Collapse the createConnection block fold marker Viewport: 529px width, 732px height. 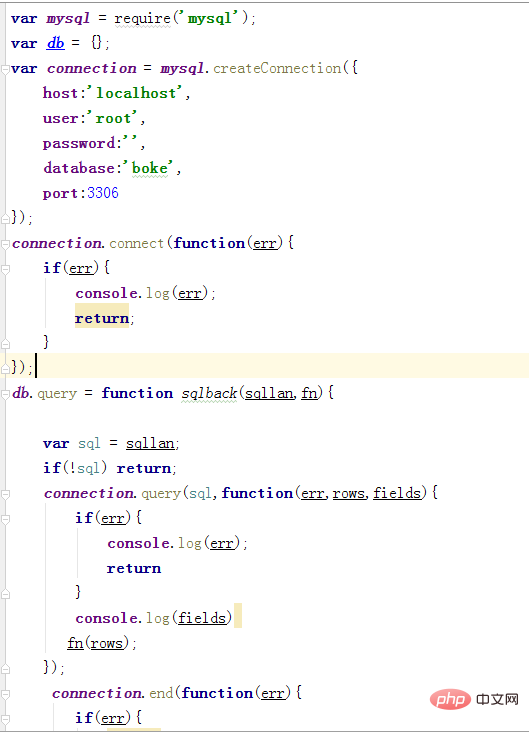5,69
